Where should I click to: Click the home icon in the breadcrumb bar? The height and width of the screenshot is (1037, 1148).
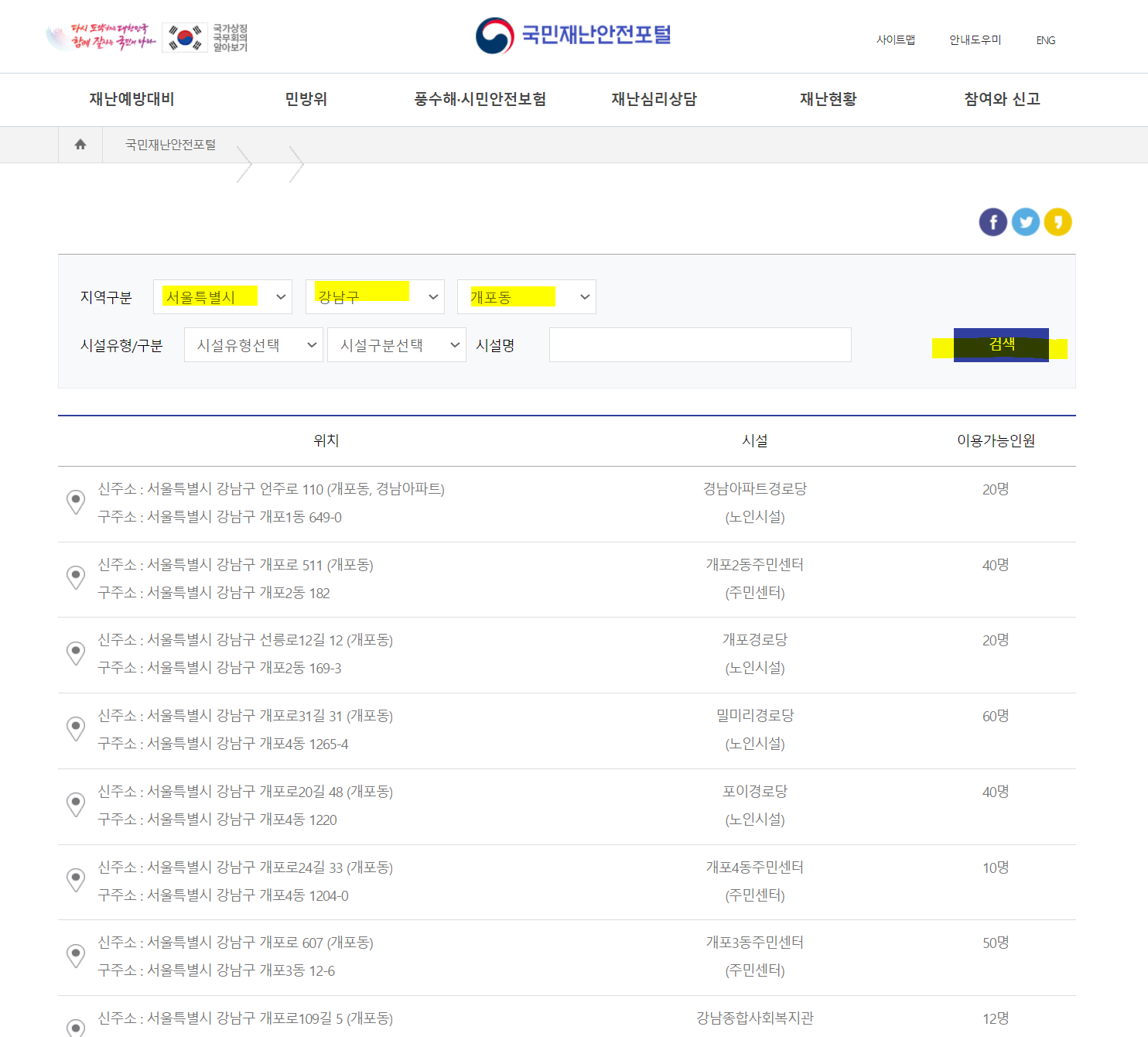pyautogui.click(x=80, y=144)
